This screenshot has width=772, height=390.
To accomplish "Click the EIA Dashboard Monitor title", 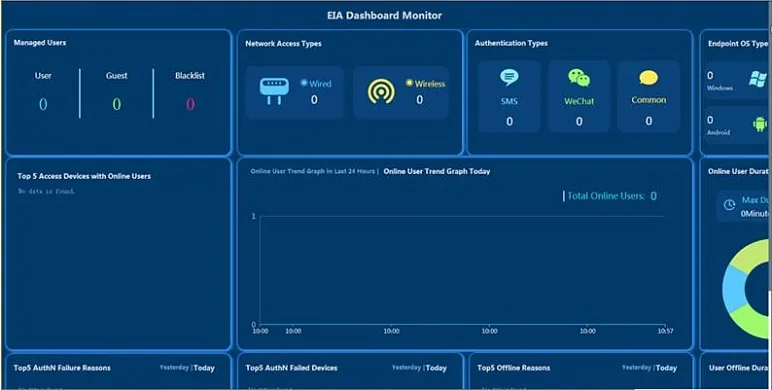I will pos(385,15).
